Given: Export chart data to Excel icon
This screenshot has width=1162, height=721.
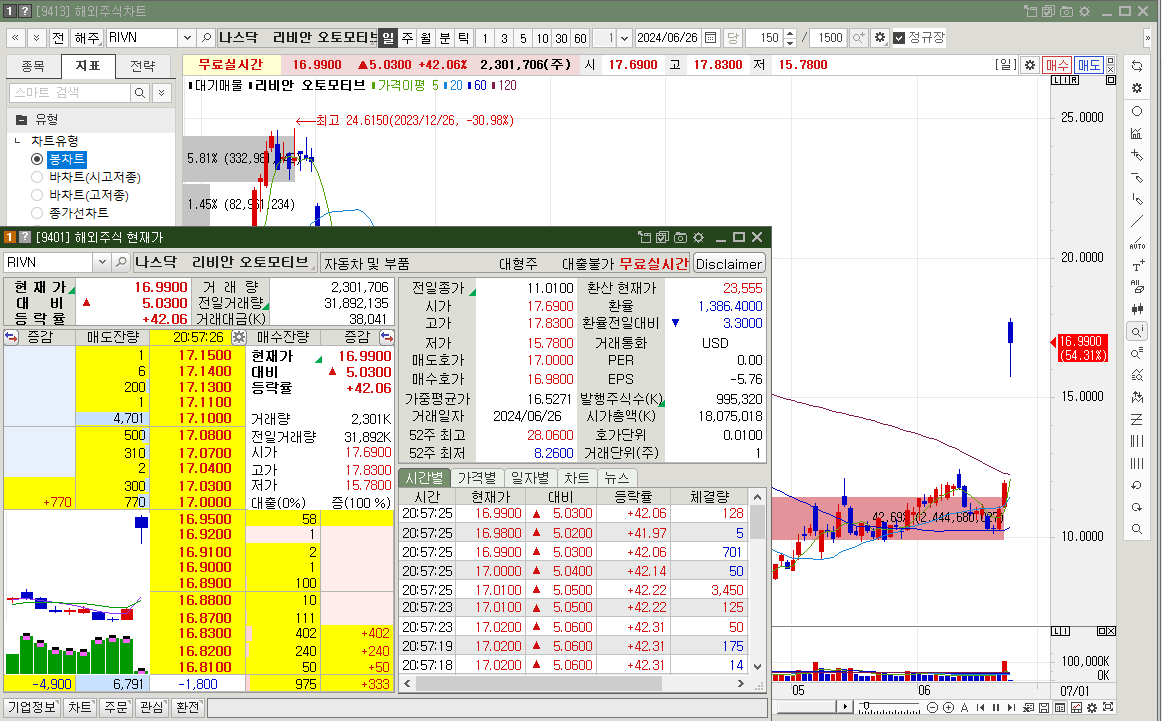Looking at the screenshot, I should 1028,707.
